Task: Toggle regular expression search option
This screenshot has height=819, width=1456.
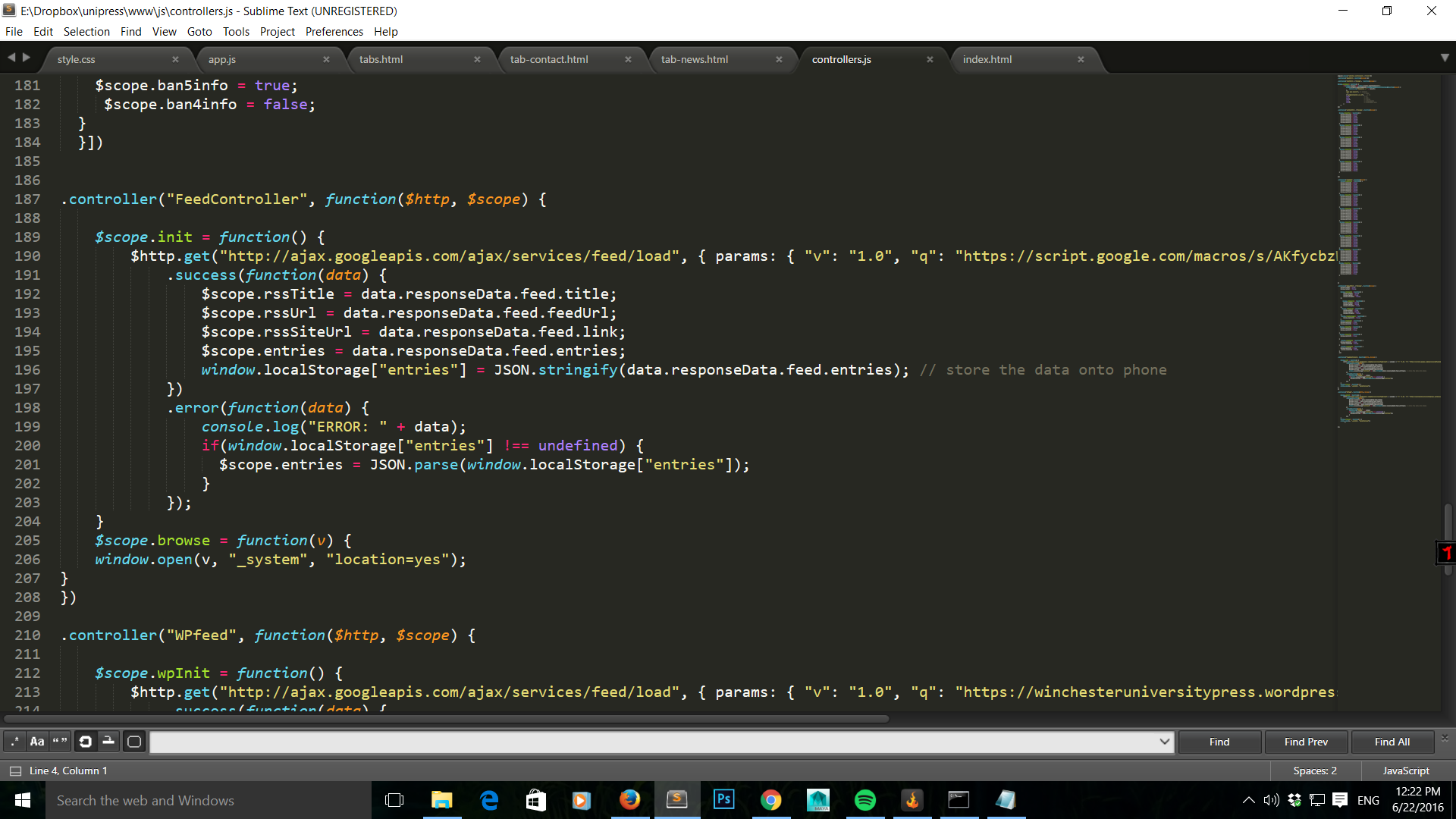Action: 14,742
